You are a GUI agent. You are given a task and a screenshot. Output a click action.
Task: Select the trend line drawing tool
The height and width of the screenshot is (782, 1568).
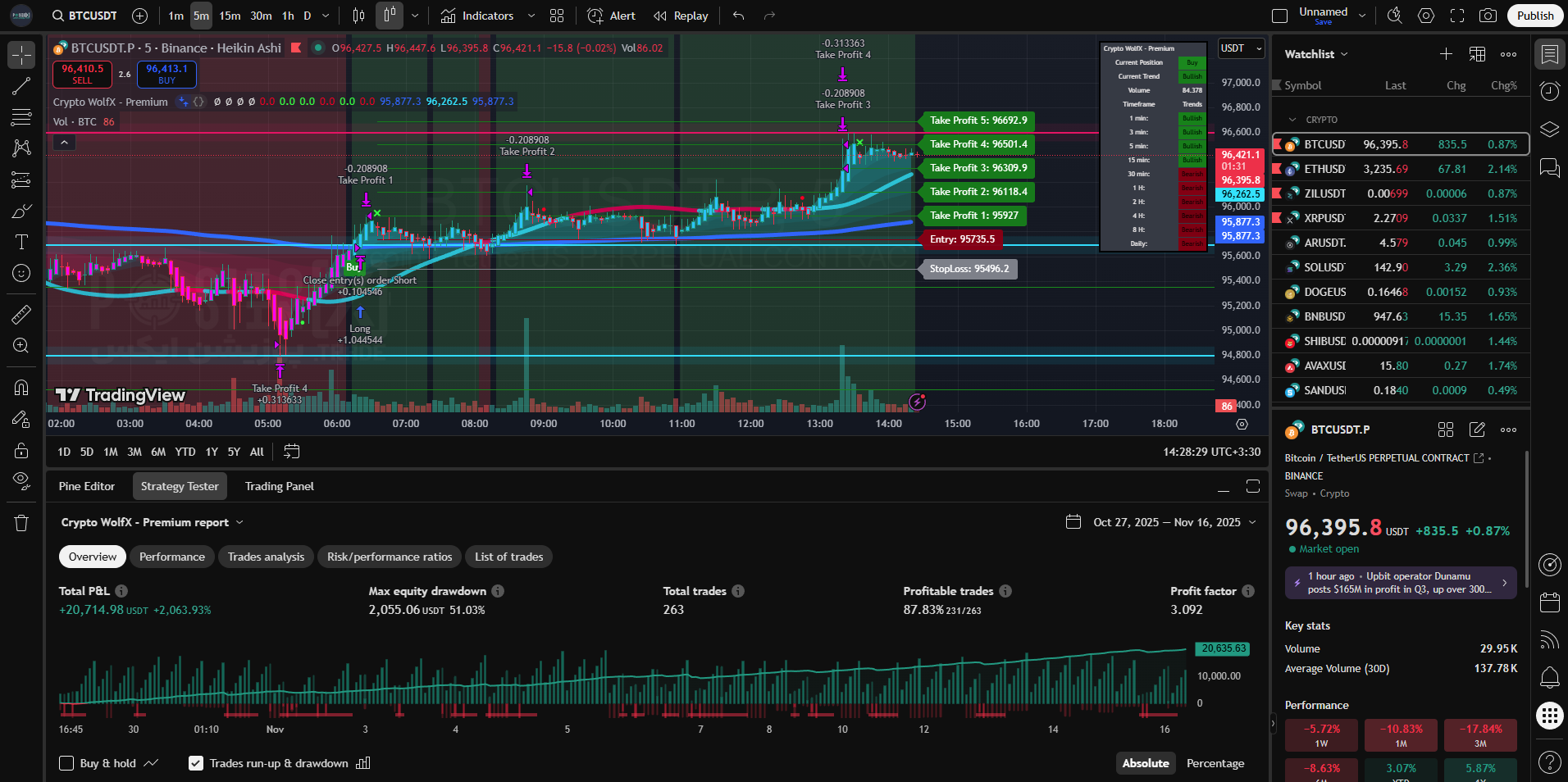point(21,86)
